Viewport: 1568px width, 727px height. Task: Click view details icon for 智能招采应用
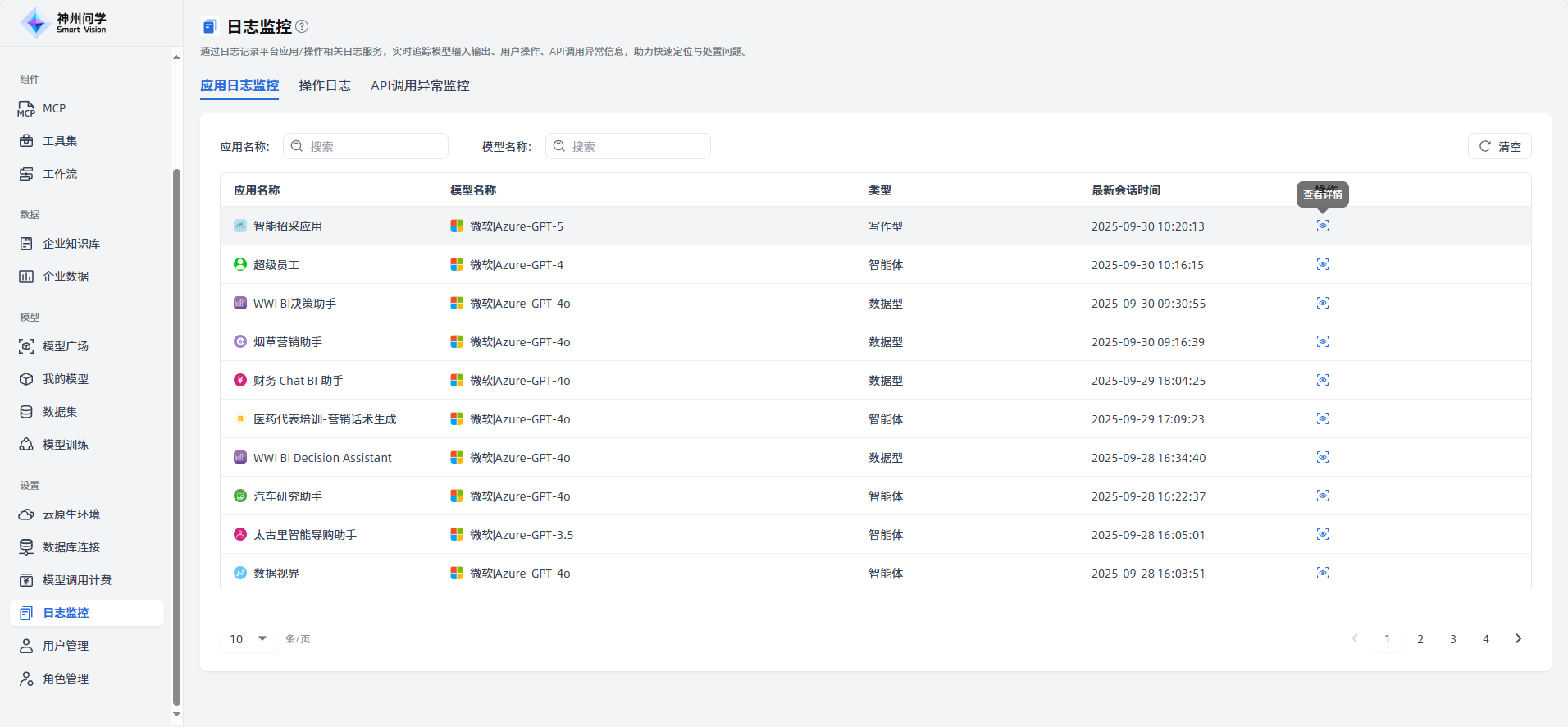click(1322, 226)
